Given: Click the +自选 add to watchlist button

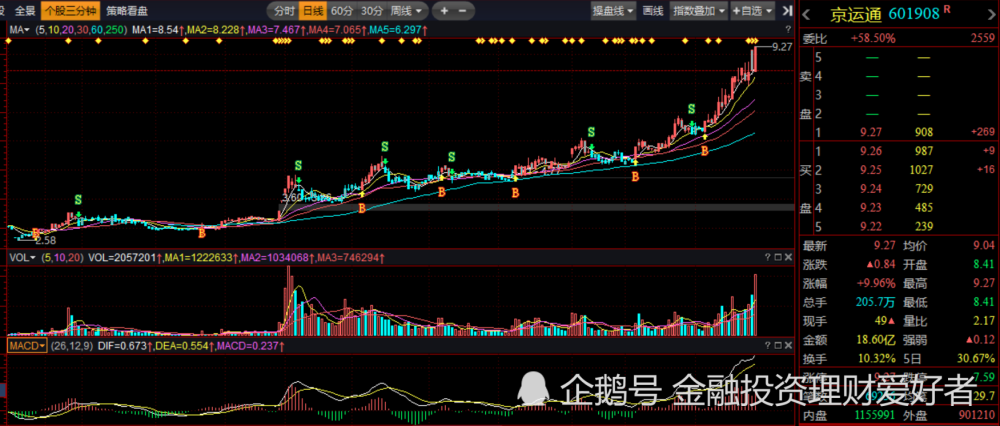Looking at the screenshot, I should coord(751,11).
